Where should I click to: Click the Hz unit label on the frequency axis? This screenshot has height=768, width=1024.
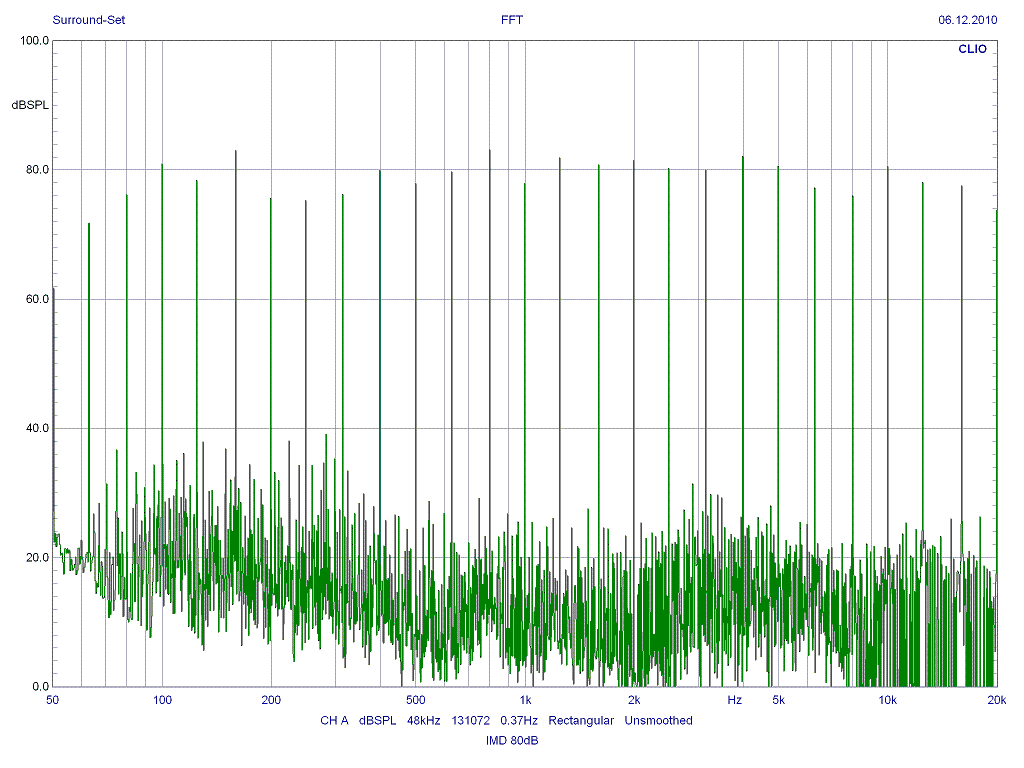735,700
